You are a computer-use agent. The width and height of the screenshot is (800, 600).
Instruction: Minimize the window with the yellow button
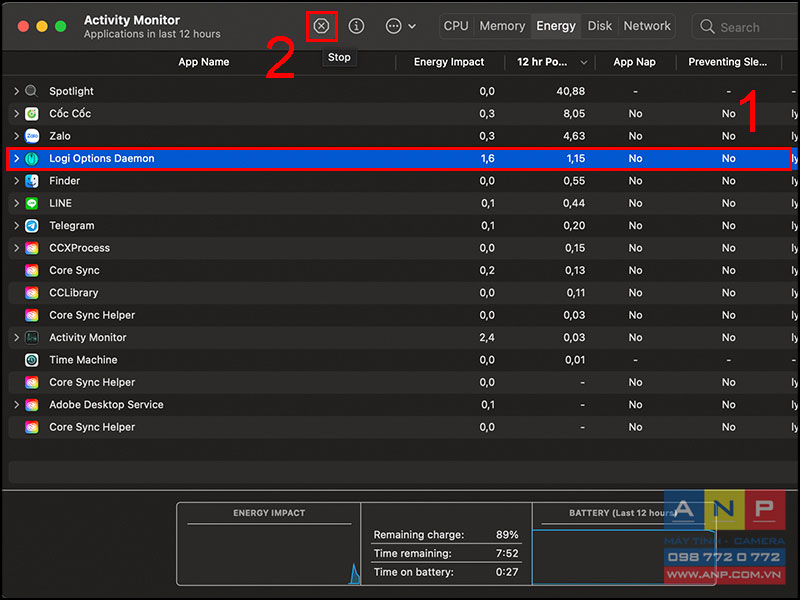(42, 27)
